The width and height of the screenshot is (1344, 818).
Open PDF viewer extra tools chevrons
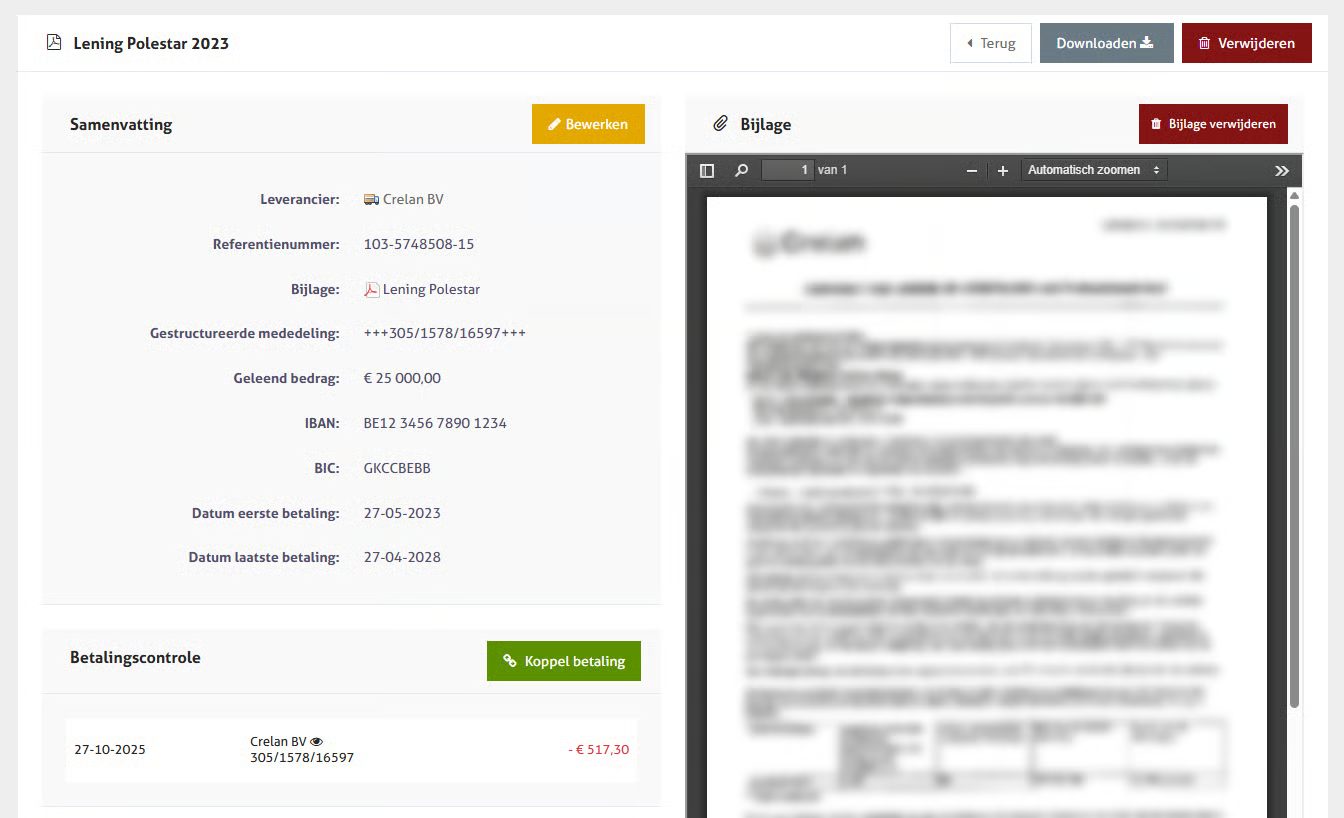[x=1282, y=171]
